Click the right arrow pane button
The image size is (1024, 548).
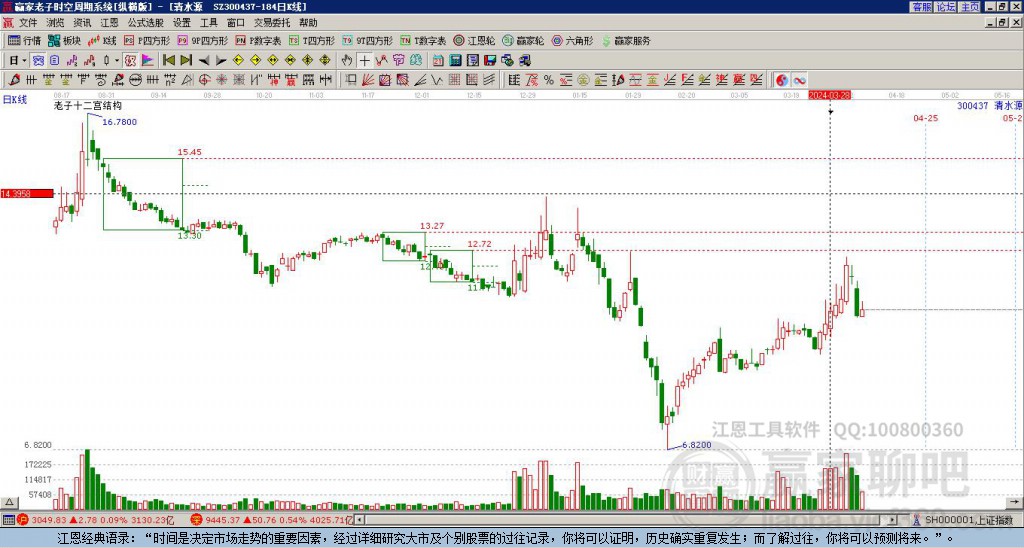click(1014, 502)
